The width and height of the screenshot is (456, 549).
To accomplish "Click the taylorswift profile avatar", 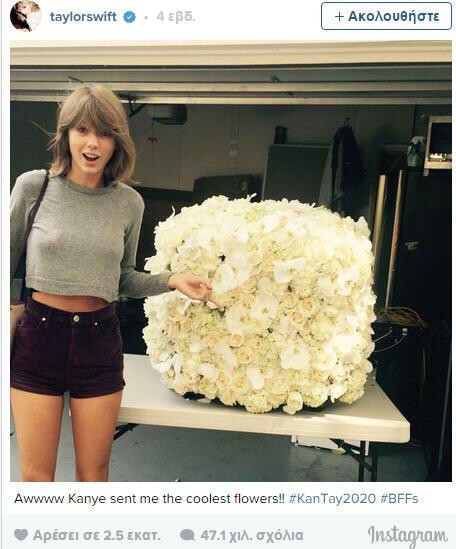I will (26, 16).
